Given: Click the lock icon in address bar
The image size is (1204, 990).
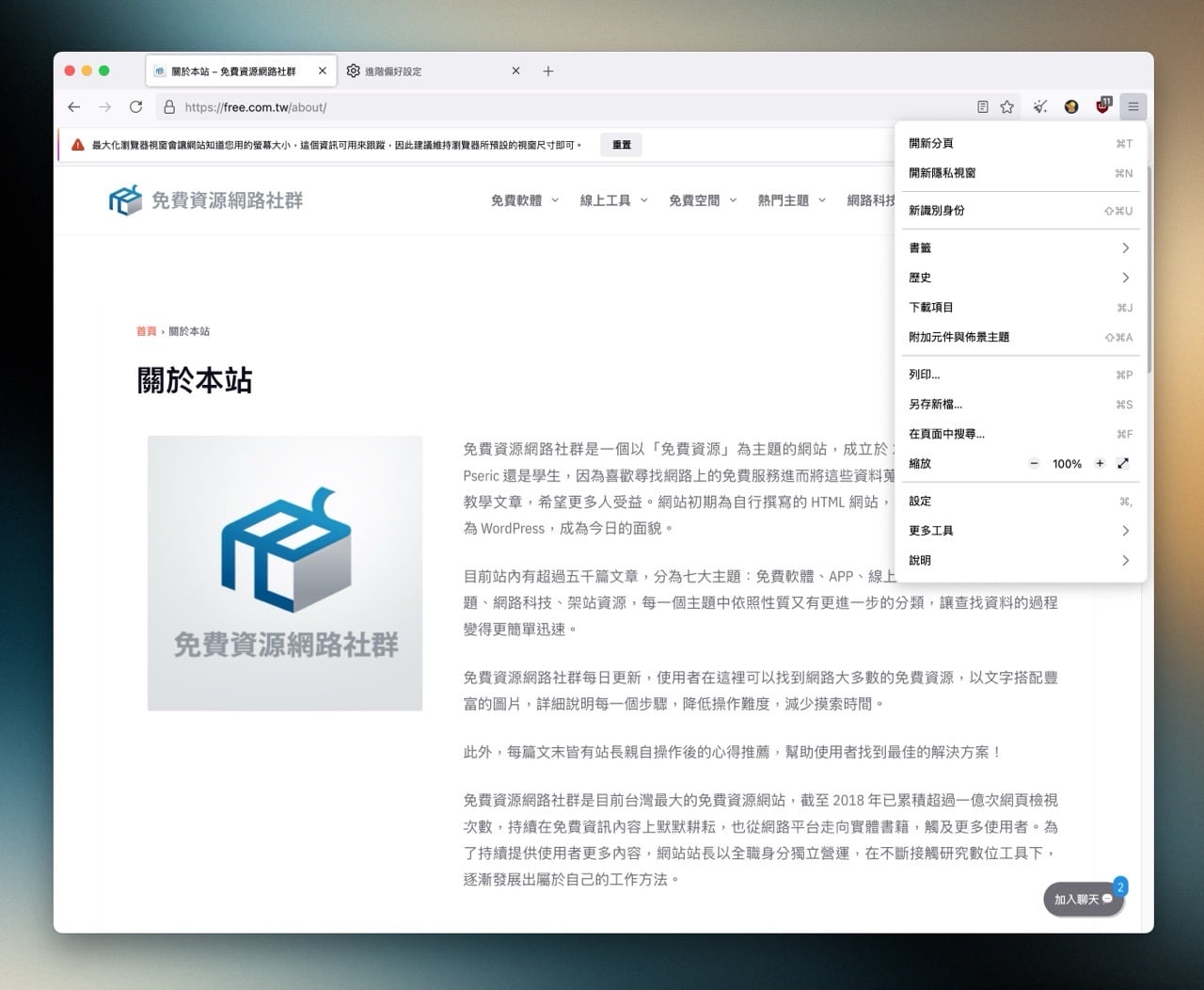Looking at the screenshot, I should click(169, 107).
